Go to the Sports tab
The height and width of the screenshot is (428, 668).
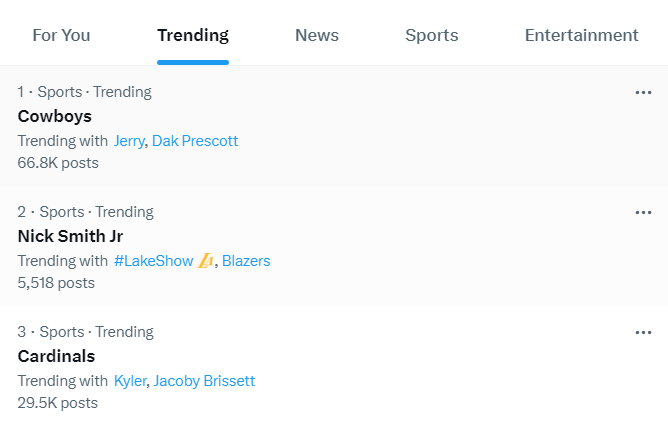tap(432, 35)
